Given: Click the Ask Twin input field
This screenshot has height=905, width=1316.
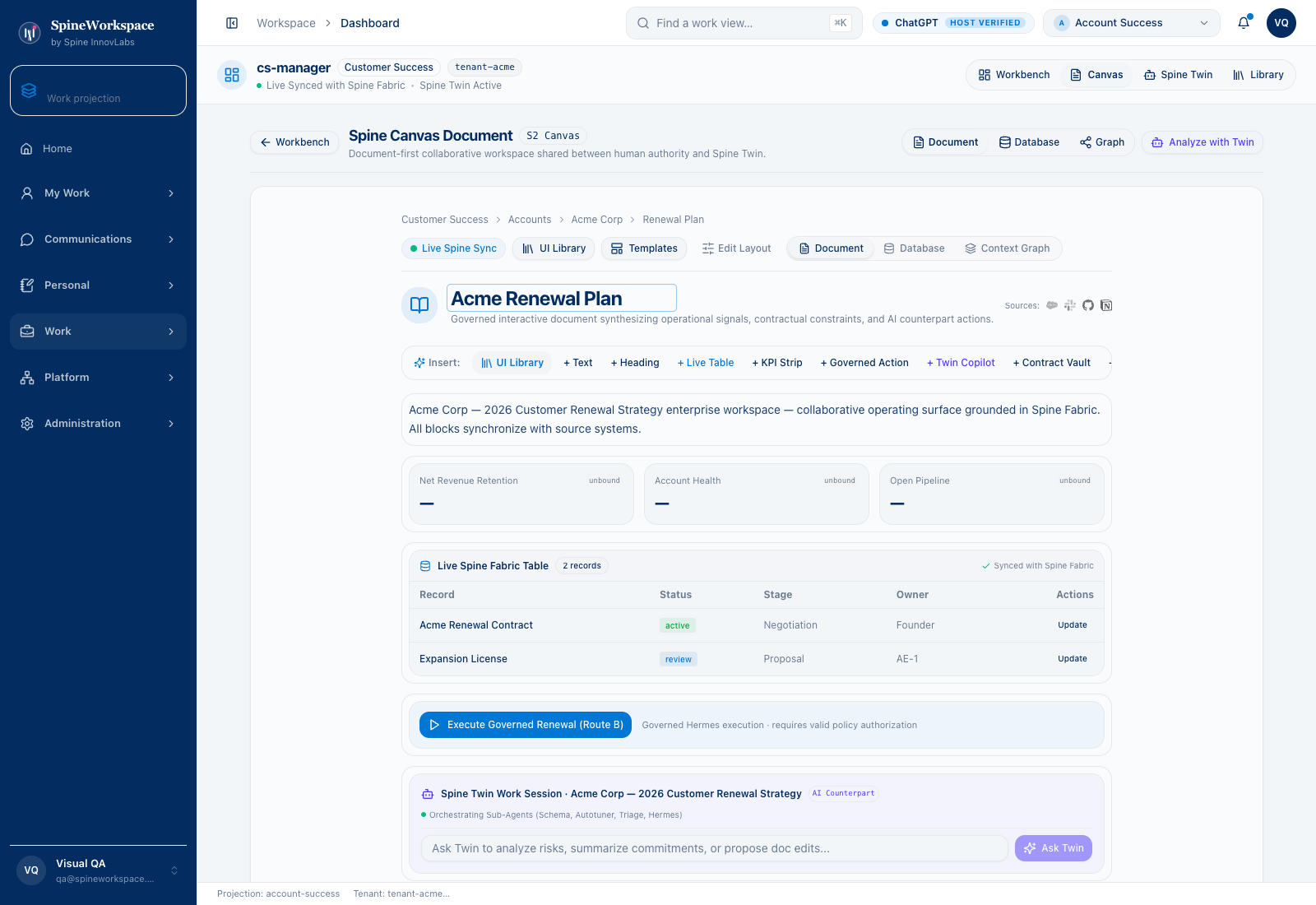Looking at the screenshot, I should (715, 848).
